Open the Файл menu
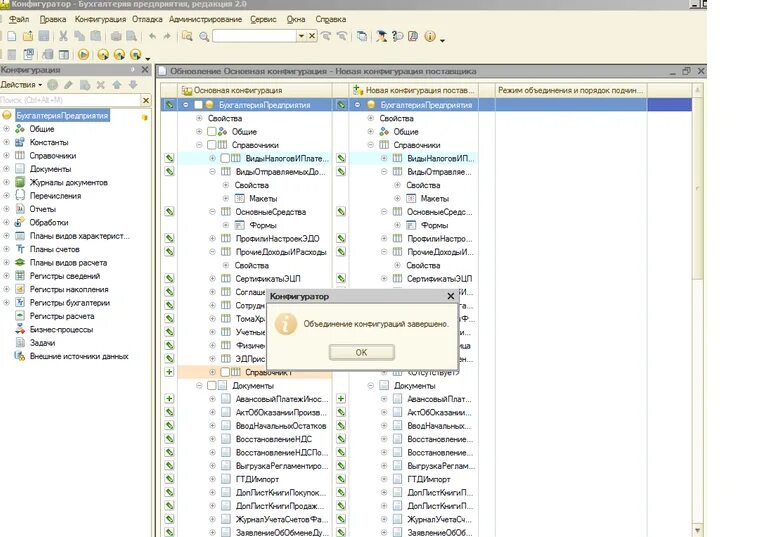This screenshot has width=768, height=537. (19, 19)
